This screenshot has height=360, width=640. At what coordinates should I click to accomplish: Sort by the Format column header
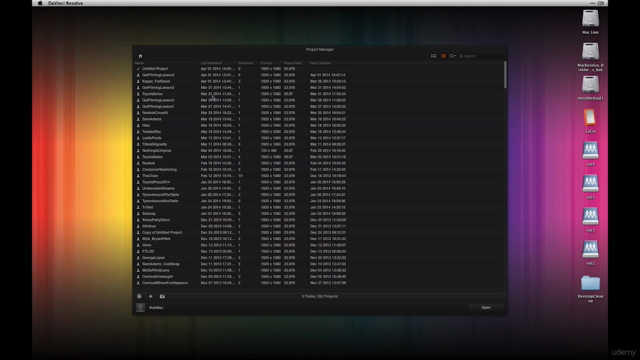pyautogui.click(x=266, y=63)
